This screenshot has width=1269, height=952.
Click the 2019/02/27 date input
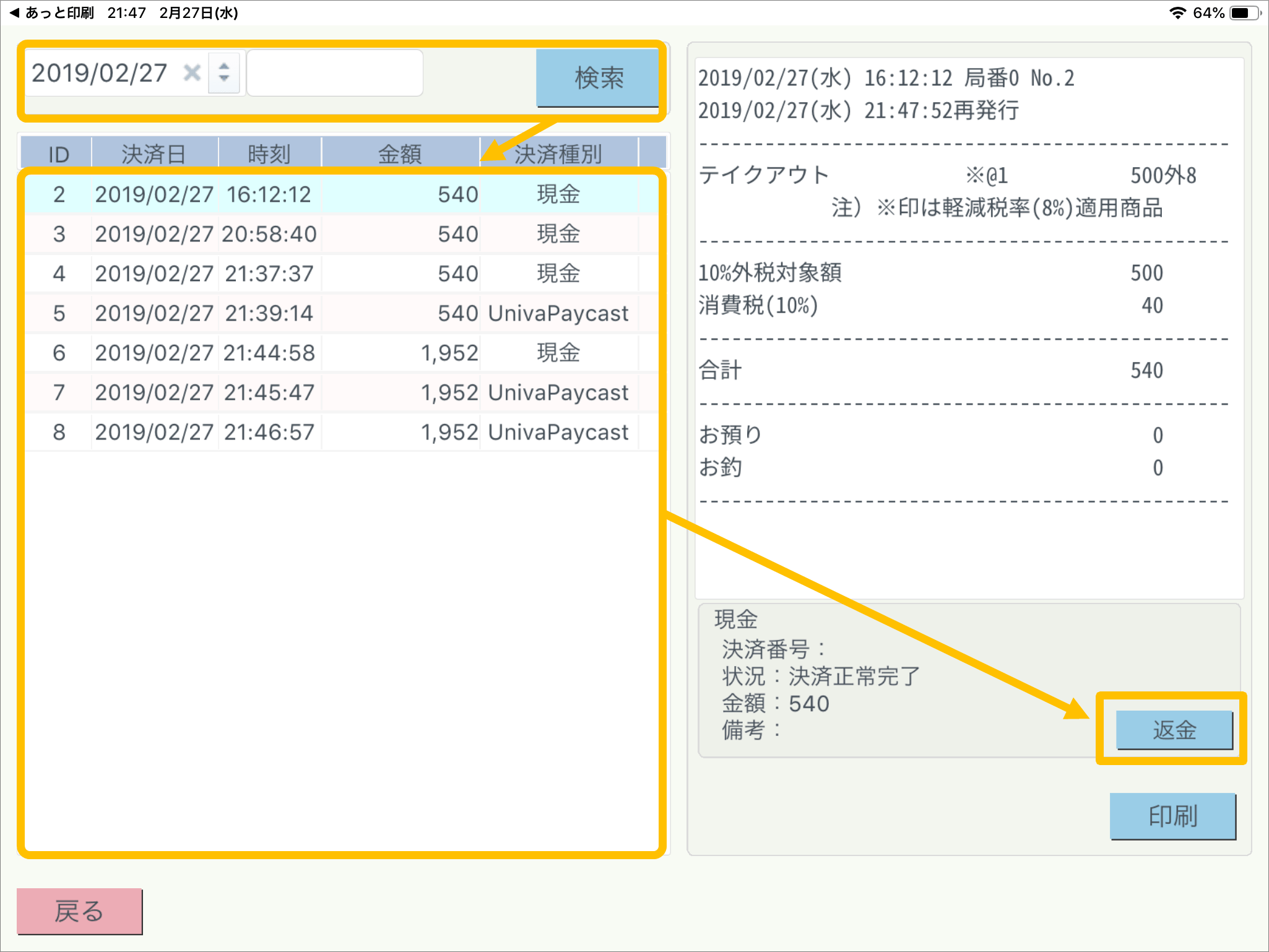pos(100,73)
